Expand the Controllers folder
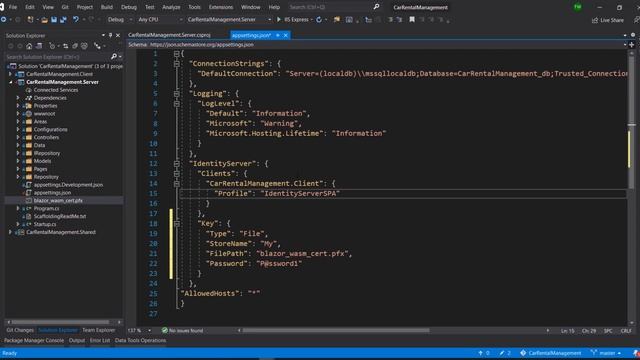The height and width of the screenshot is (360, 640). (18, 138)
